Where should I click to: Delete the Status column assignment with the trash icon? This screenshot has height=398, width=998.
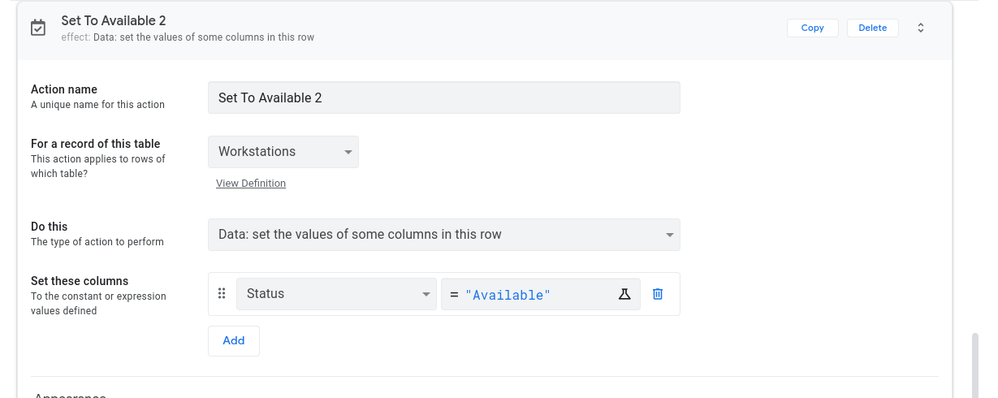657,294
